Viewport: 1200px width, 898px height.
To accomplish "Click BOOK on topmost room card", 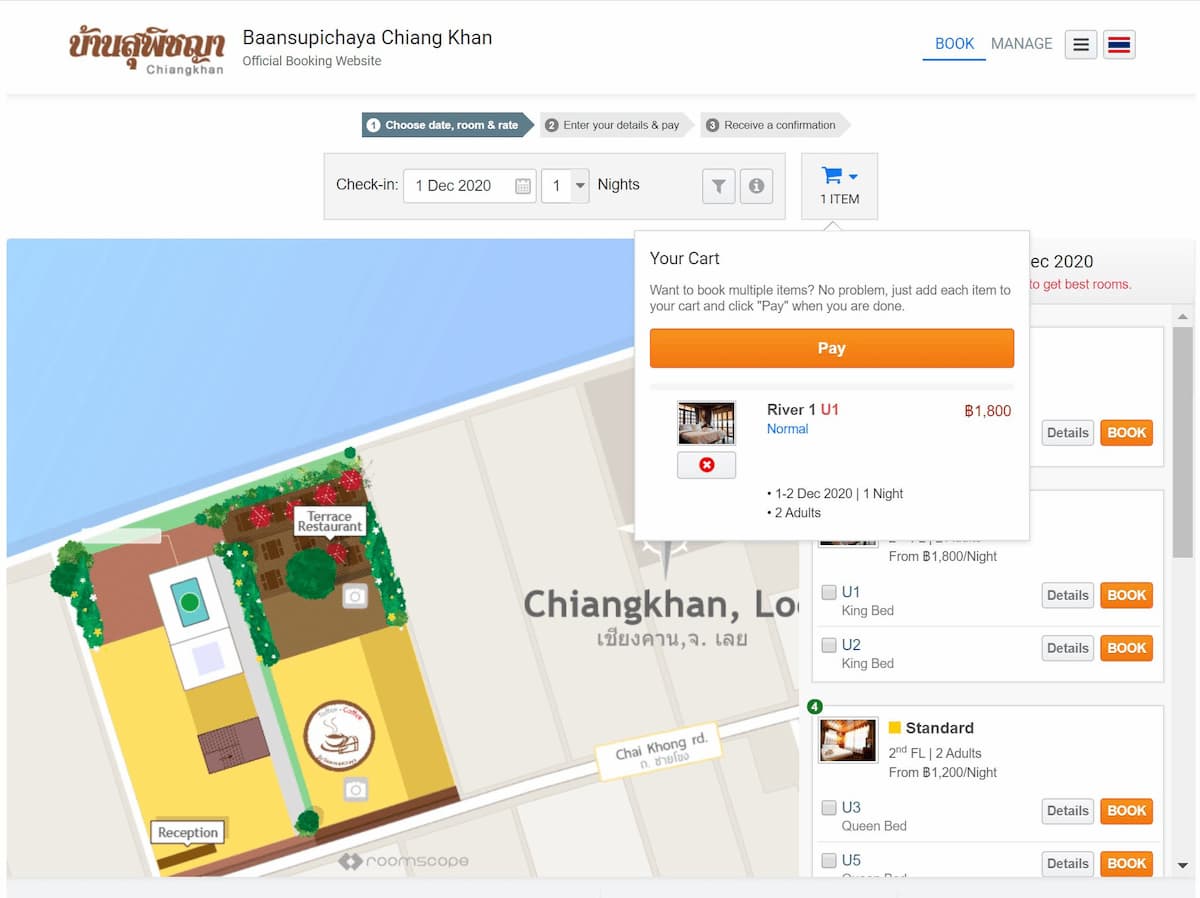I will point(1126,433).
